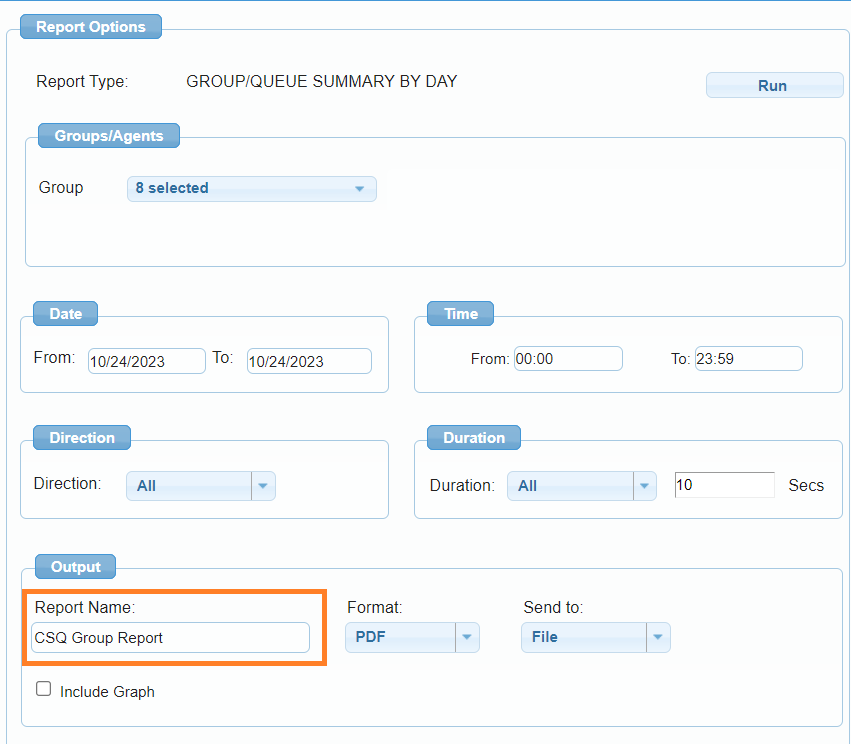Image resolution: width=851 pixels, height=744 pixels.
Task: Click GROUP/QUEUE SUMMARY BY DAY text
Action: 322,81
